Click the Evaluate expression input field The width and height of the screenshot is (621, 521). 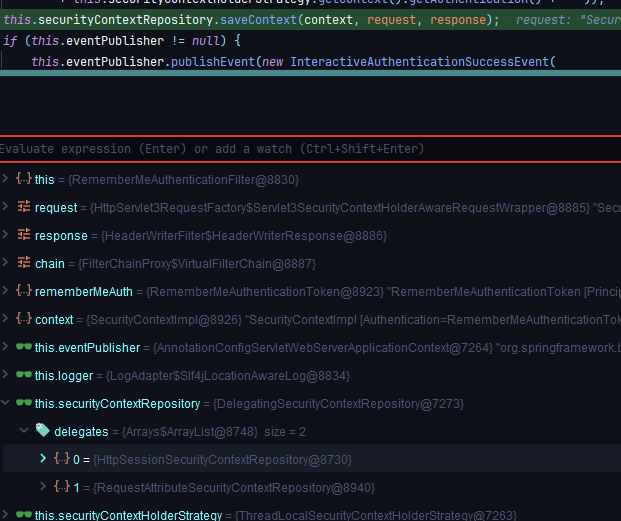click(x=300, y=149)
